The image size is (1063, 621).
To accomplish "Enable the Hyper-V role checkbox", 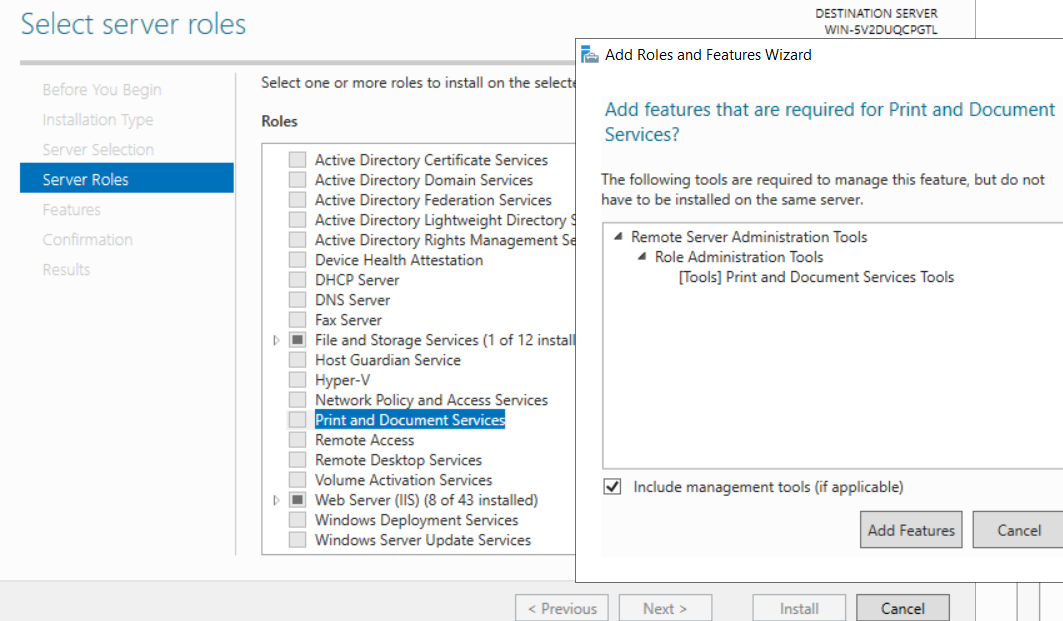I will 297,380.
